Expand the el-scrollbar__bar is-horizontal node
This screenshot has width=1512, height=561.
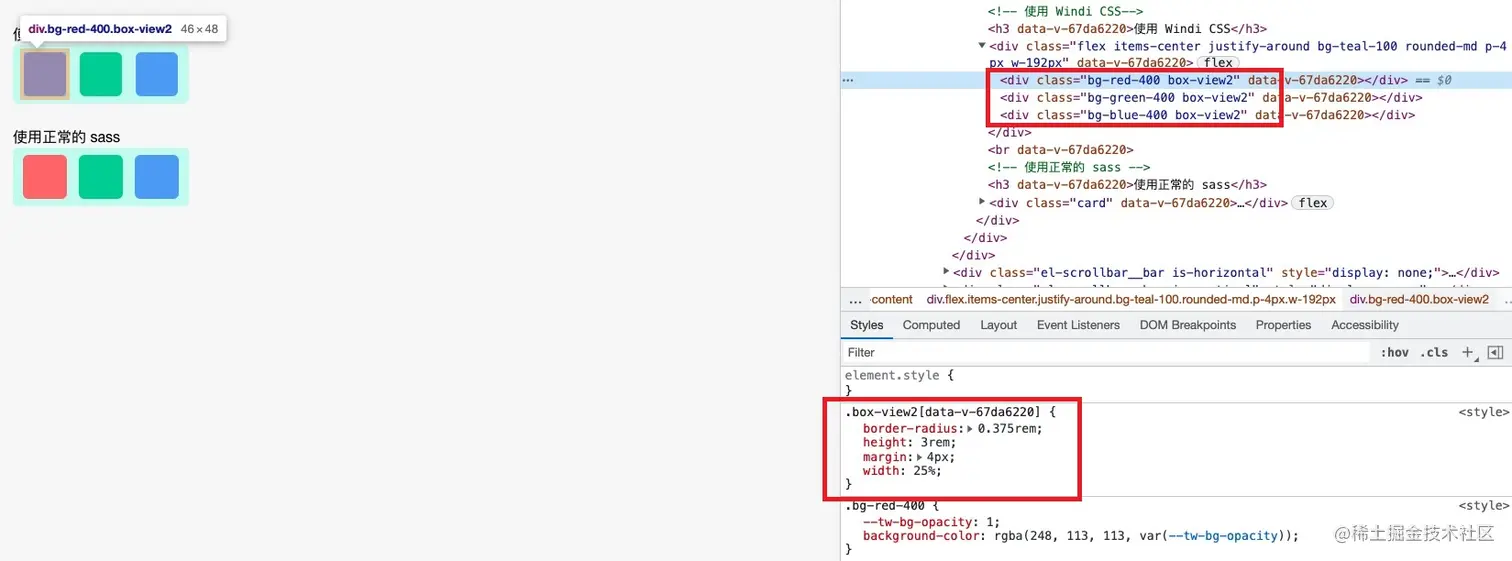click(946, 272)
